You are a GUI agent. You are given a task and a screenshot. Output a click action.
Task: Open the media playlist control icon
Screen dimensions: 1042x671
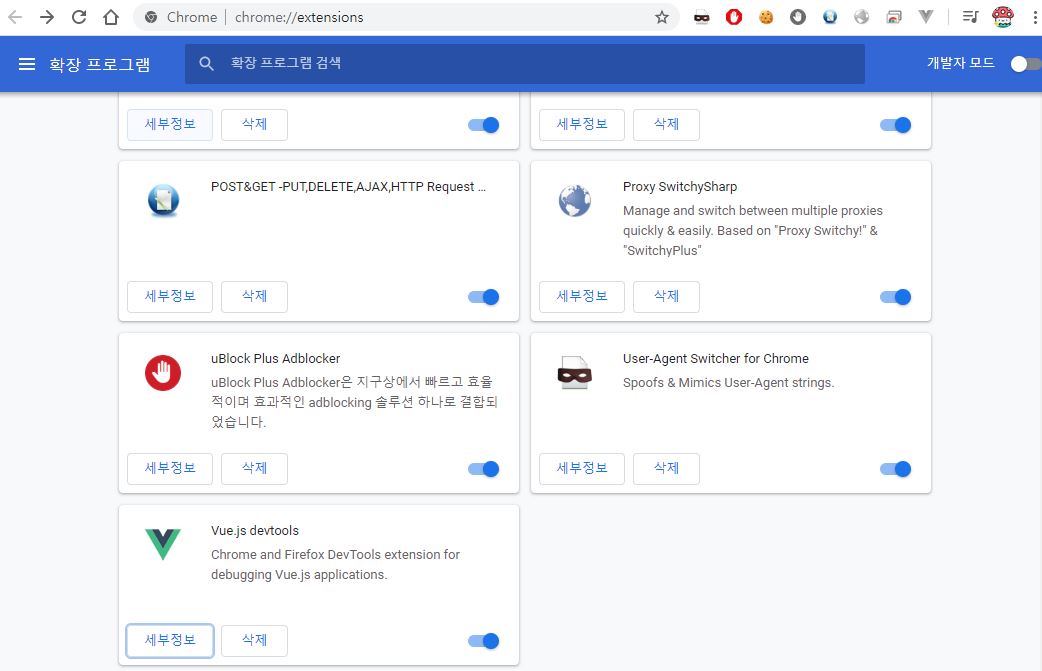971,17
